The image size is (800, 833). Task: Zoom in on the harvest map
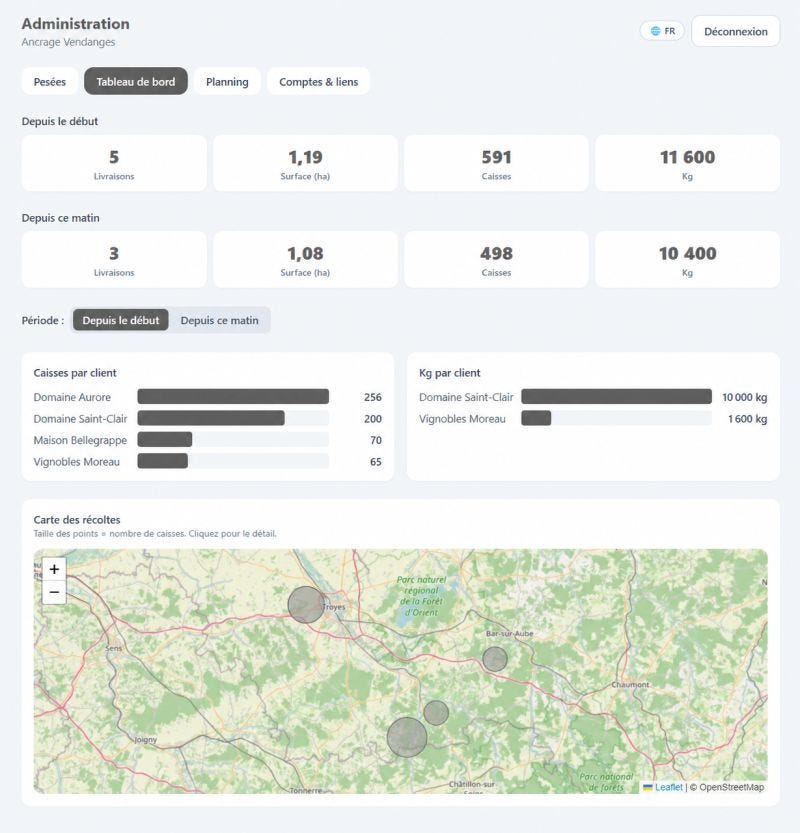click(x=54, y=570)
